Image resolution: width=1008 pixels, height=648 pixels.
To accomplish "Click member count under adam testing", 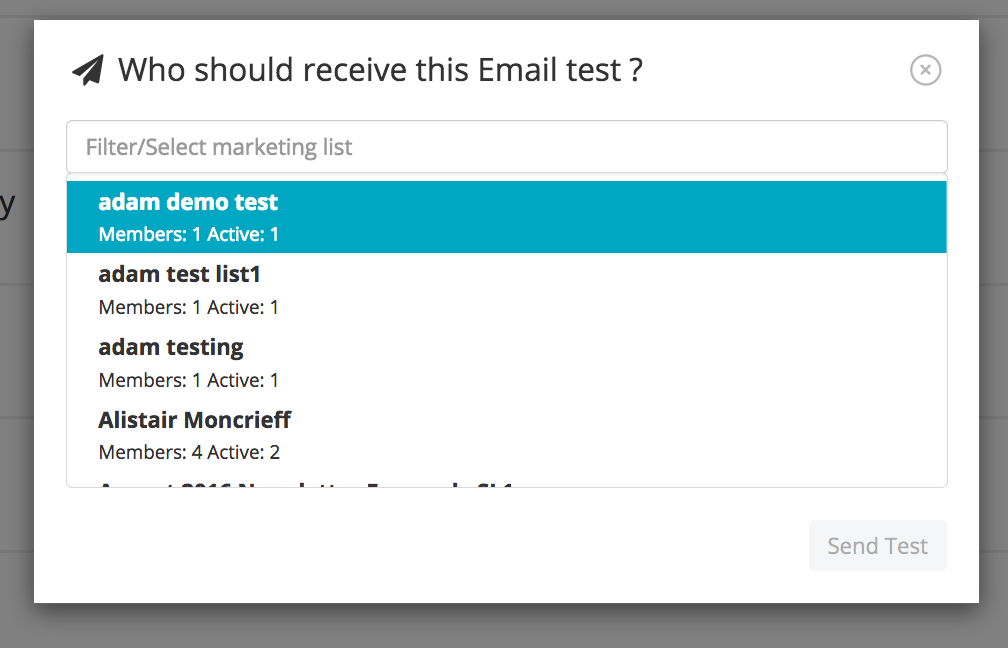I will click(189, 380).
